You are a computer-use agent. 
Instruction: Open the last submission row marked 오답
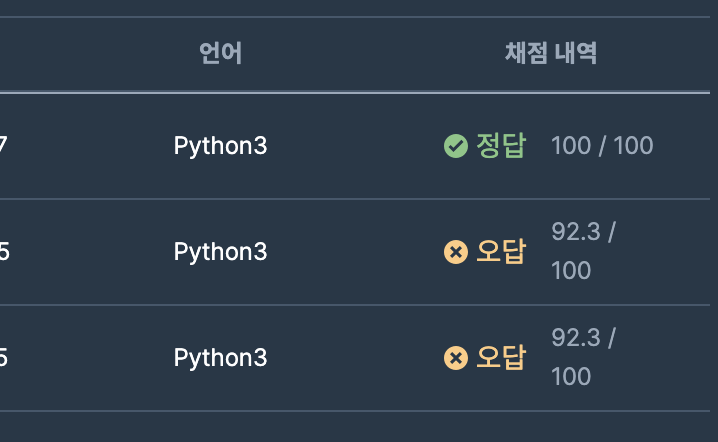click(x=355, y=358)
